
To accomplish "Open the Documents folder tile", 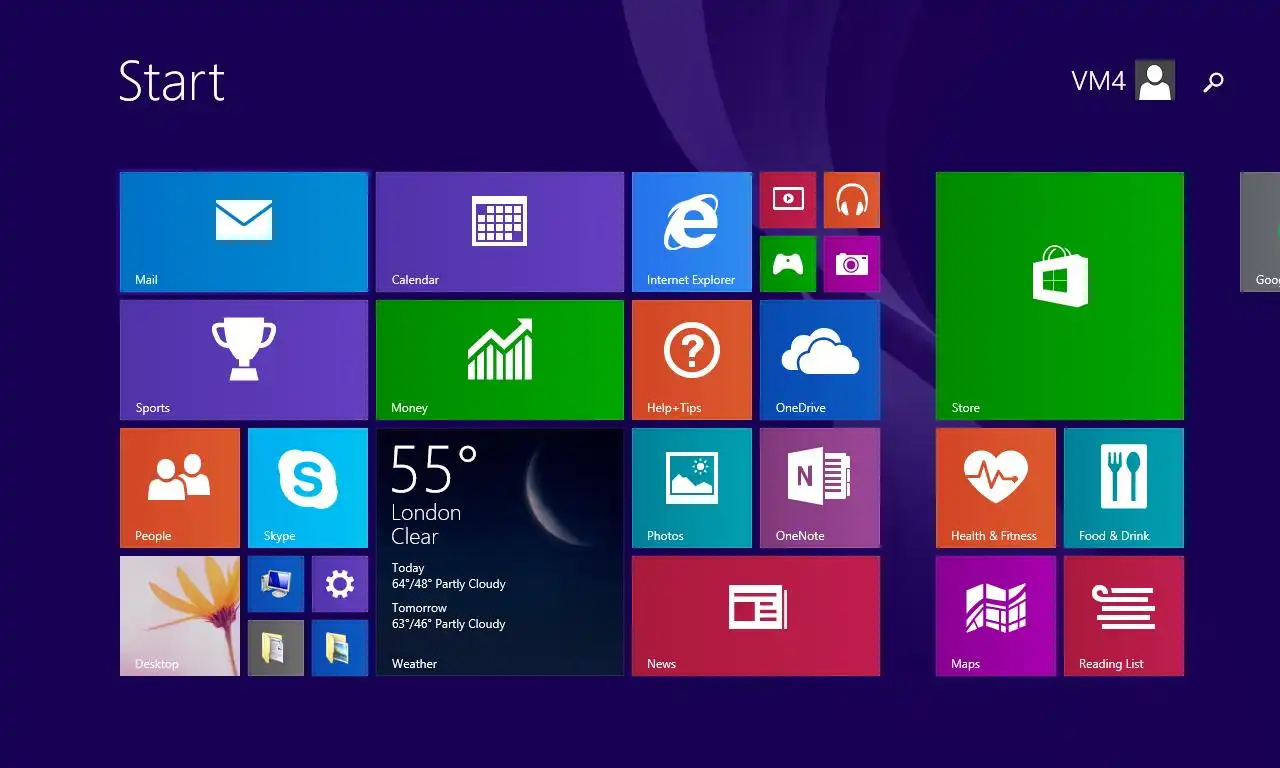I will 276,648.
